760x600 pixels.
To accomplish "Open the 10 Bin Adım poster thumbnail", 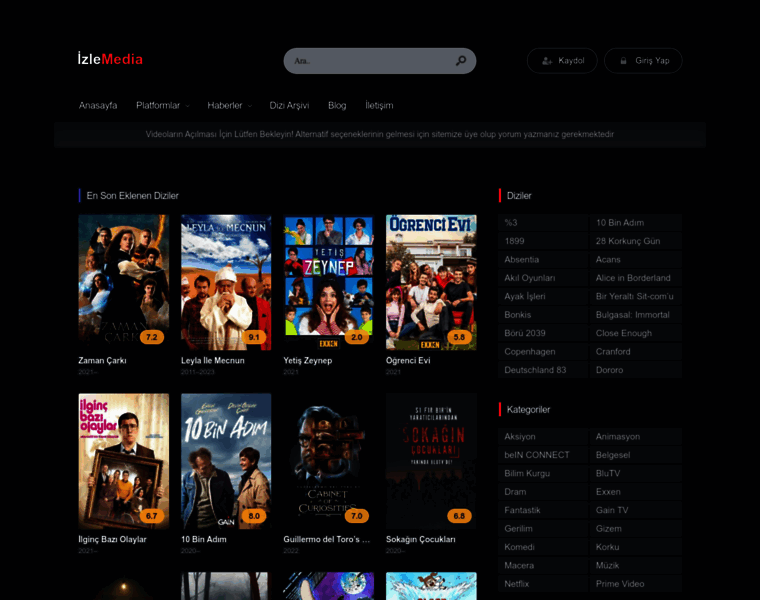I will pyautogui.click(x=226, y=461).
